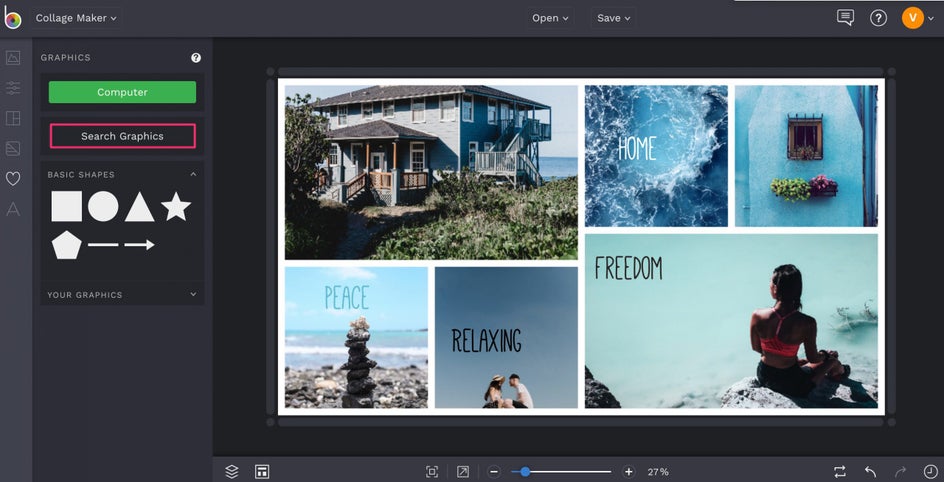Zoom out with the minus button
The height and width of the screenshot is (482, 944).
point(494,472)
